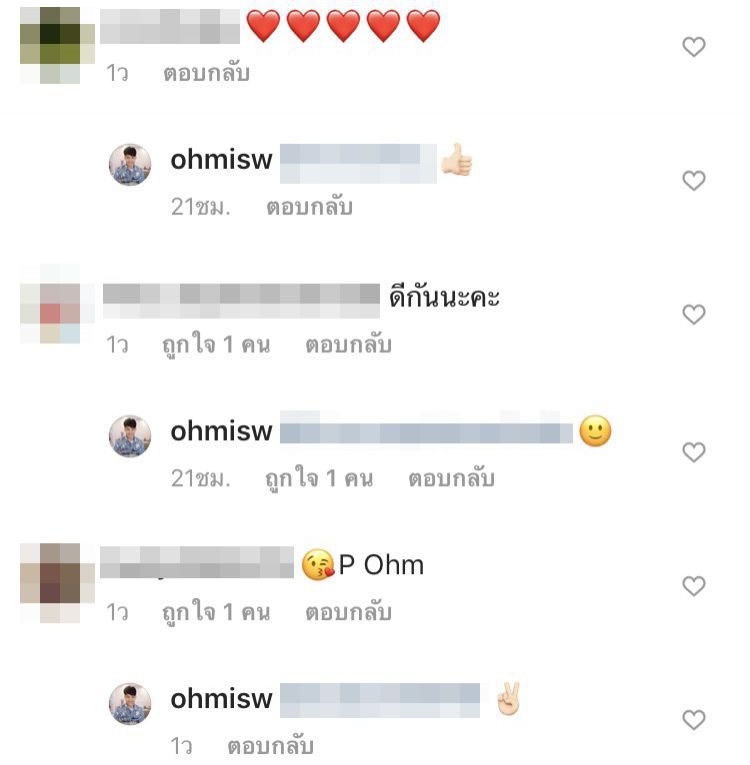Open ohmisw username on the thumbs-up reply
The image size is (750, 765).
221,160
